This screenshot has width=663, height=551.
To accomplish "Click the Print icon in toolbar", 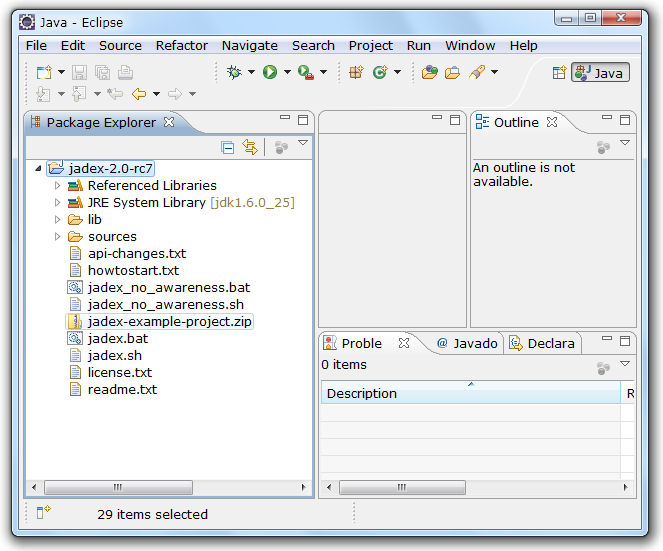I will 125,72.
